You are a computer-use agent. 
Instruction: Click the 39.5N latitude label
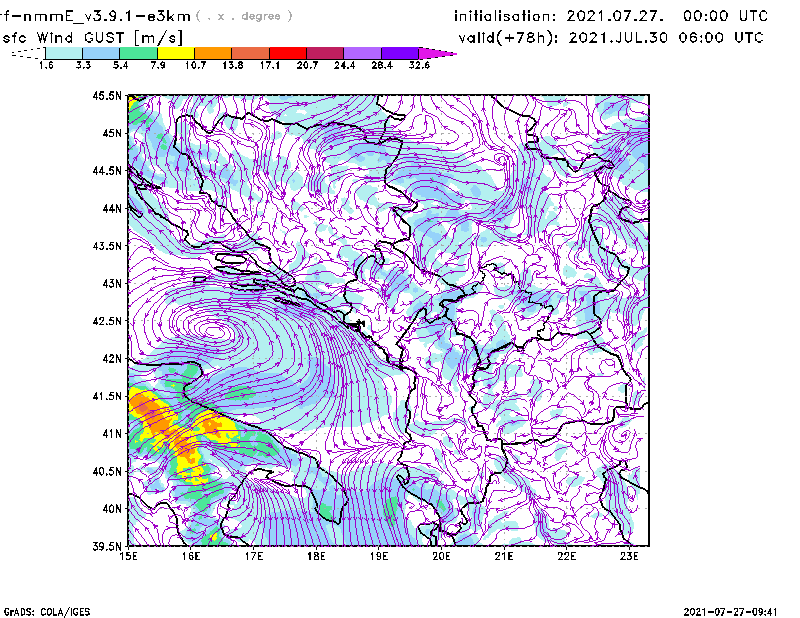click(x=108, y=547)
